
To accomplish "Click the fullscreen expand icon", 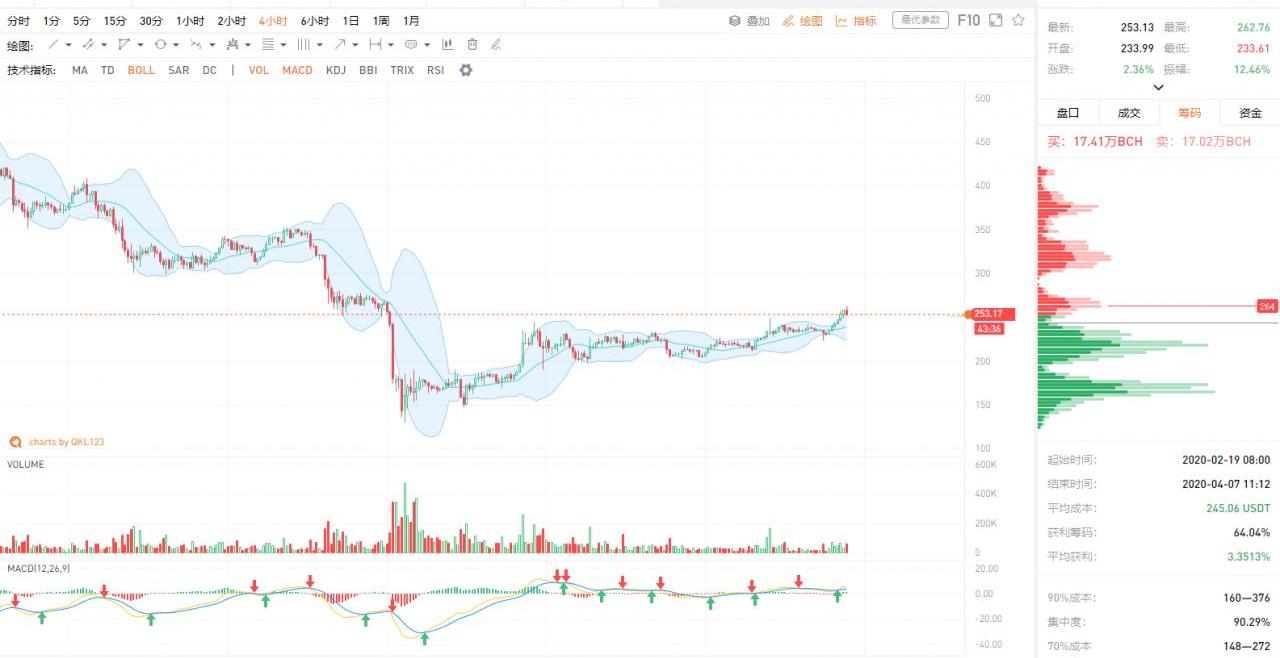I will [995, 20].
